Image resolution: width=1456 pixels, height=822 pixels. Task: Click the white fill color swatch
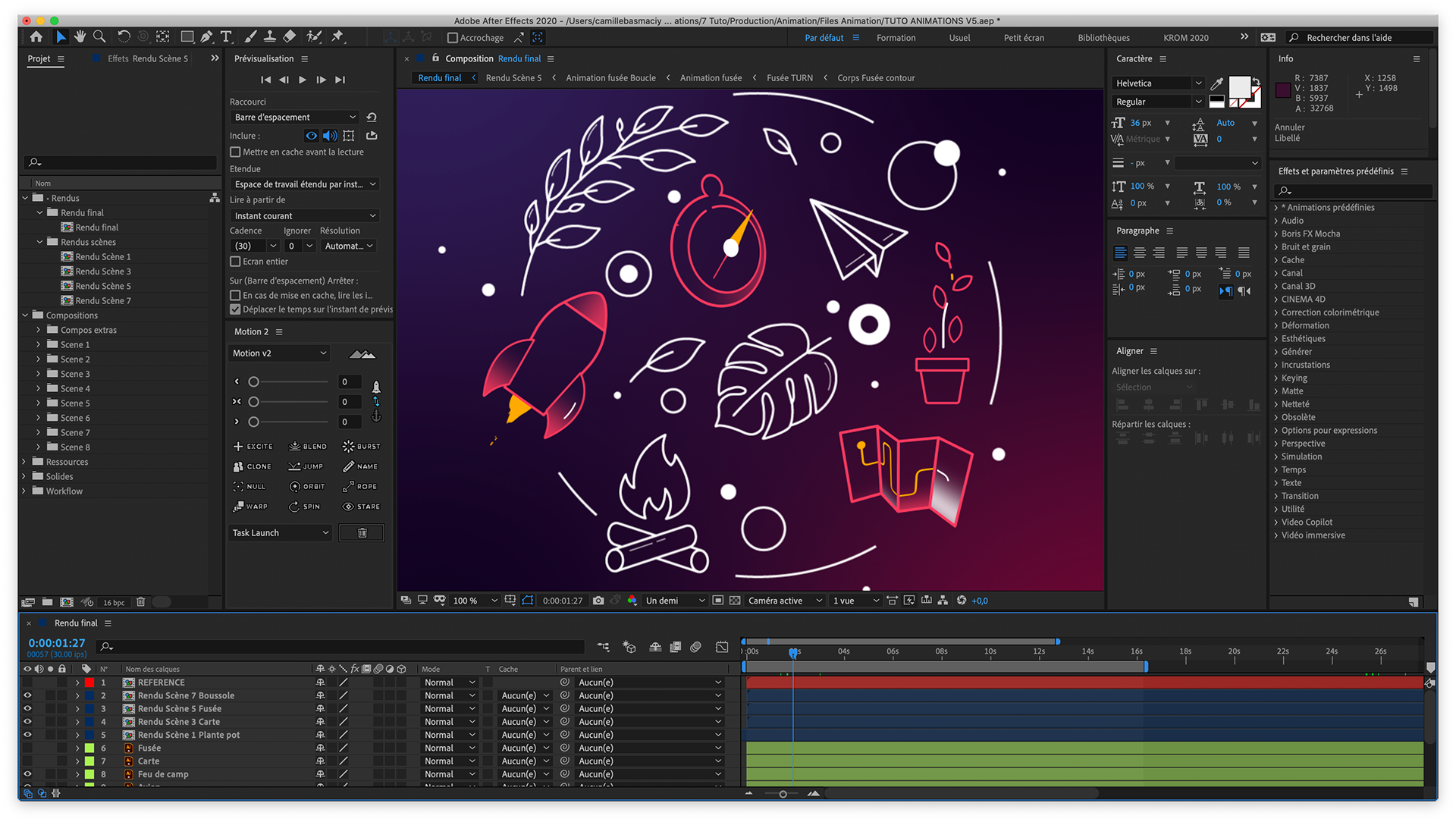1239,86
